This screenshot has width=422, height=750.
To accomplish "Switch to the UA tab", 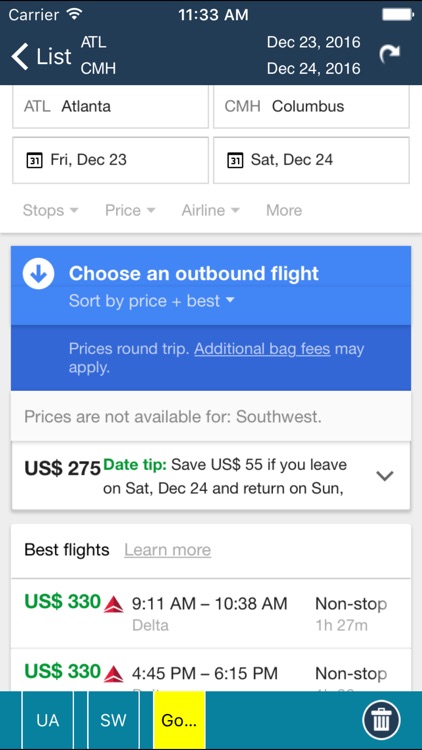I will click(x=47, y=720).
